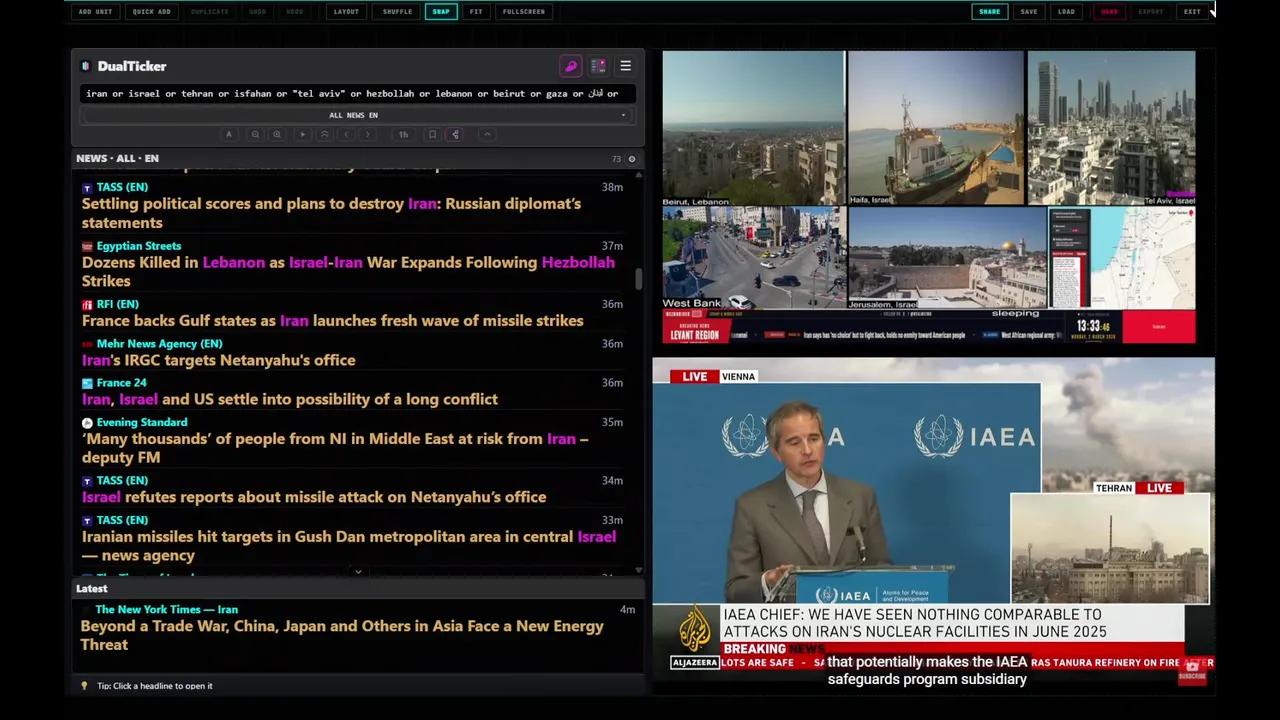Go to previous item with left chevron
The width and height of the screenshot is (1280, 720).
(x=346, y=134)
